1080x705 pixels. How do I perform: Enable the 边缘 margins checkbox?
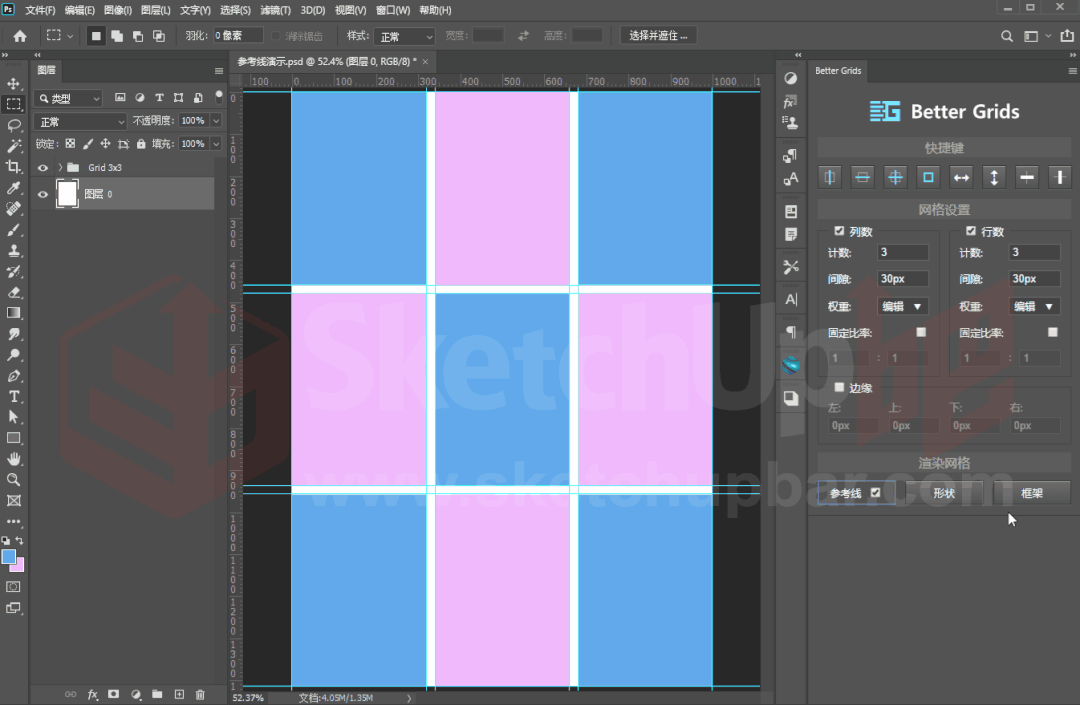(839, 388)
